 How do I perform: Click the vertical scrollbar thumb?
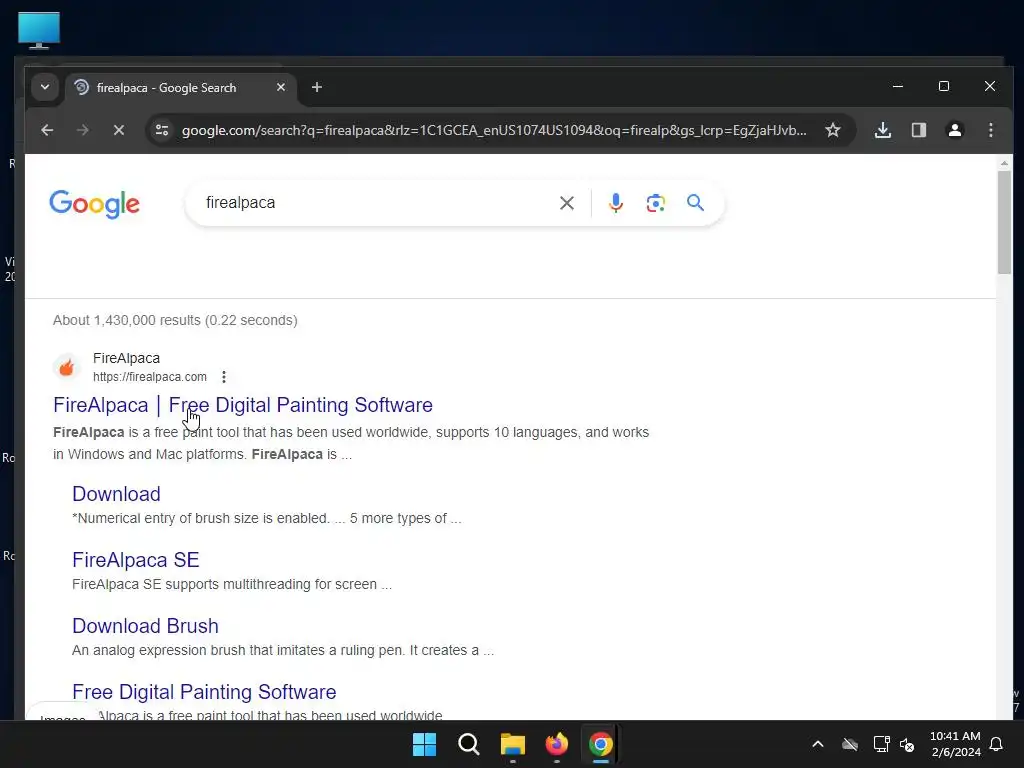pos(1004,222)
